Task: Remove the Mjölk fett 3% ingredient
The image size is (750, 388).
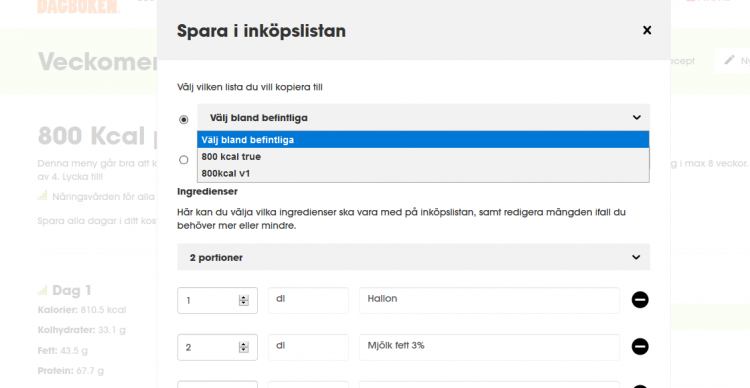Action: coord(640,346)
